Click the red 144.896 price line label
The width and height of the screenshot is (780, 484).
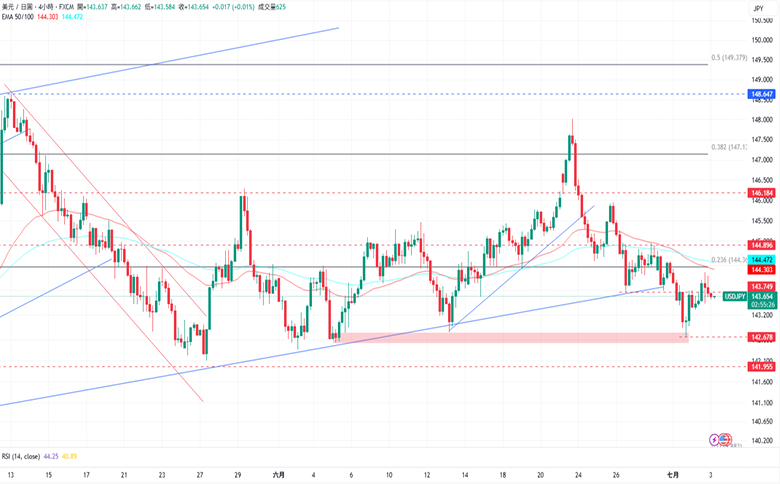(x=762, y=245)
